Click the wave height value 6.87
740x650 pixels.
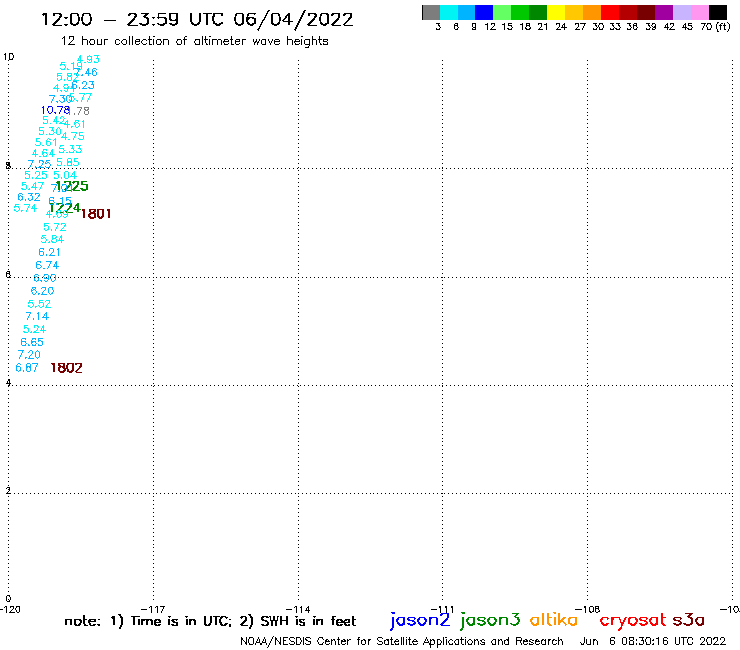click(x=27, y=368)
